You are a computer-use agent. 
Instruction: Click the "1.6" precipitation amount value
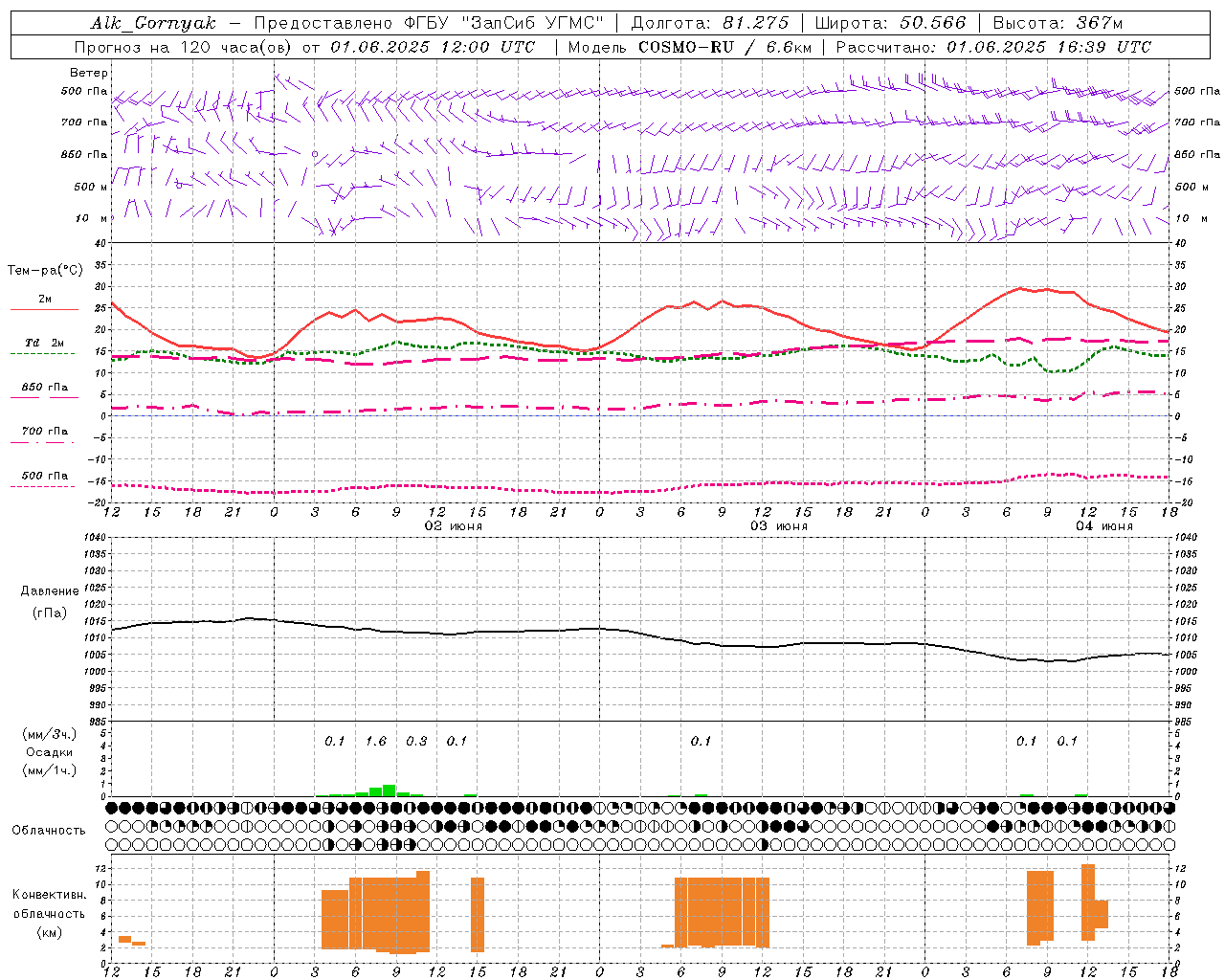click(x=376, y=741)
